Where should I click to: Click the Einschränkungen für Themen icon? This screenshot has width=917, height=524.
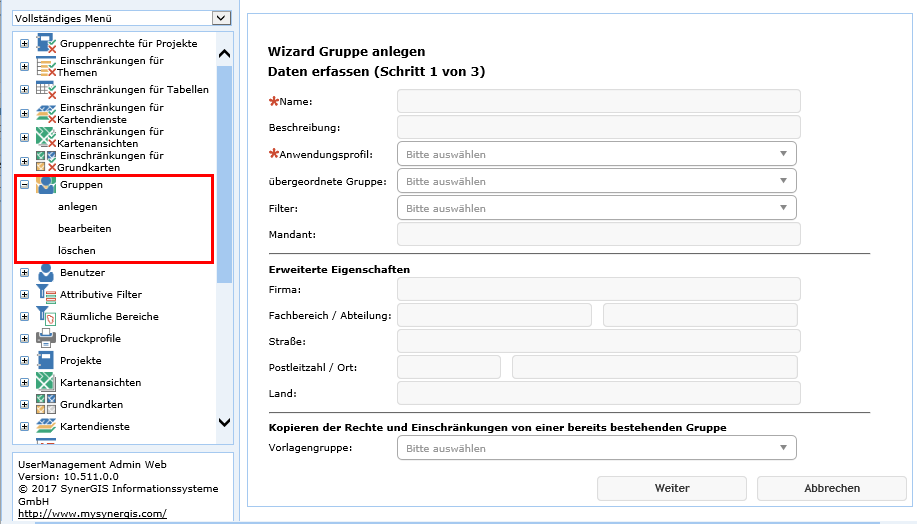[x=46, y=67]
